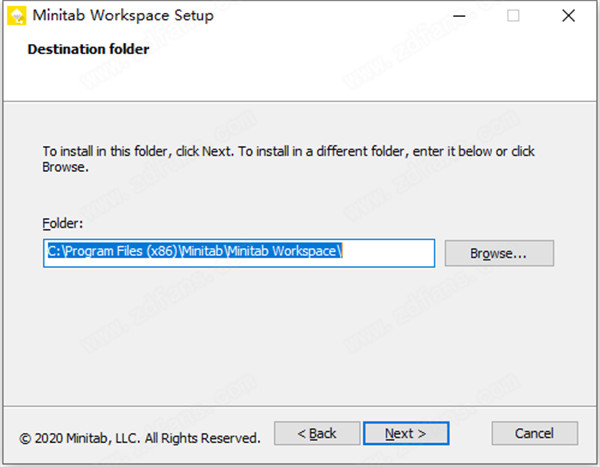This screenshot has width=600, height=467.
Task: Click the install instructions text
Action: (288, 159)
